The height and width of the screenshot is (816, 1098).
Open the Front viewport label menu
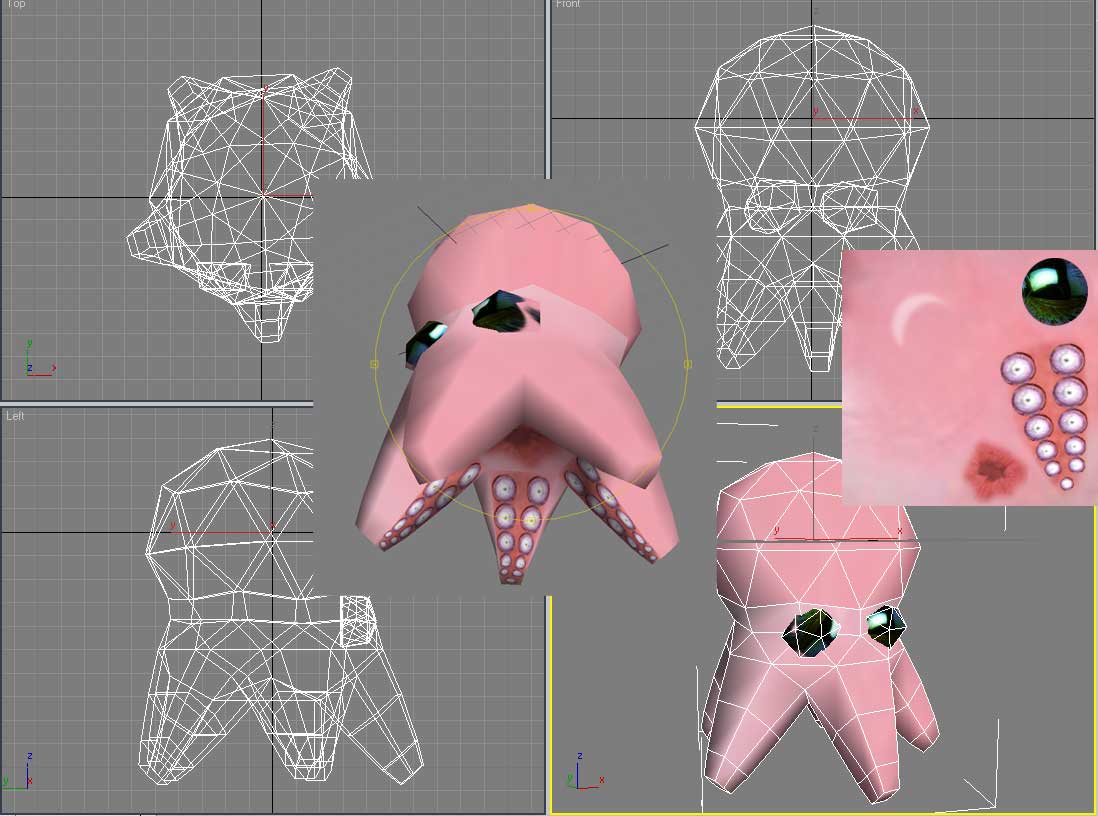coord(568,5)
